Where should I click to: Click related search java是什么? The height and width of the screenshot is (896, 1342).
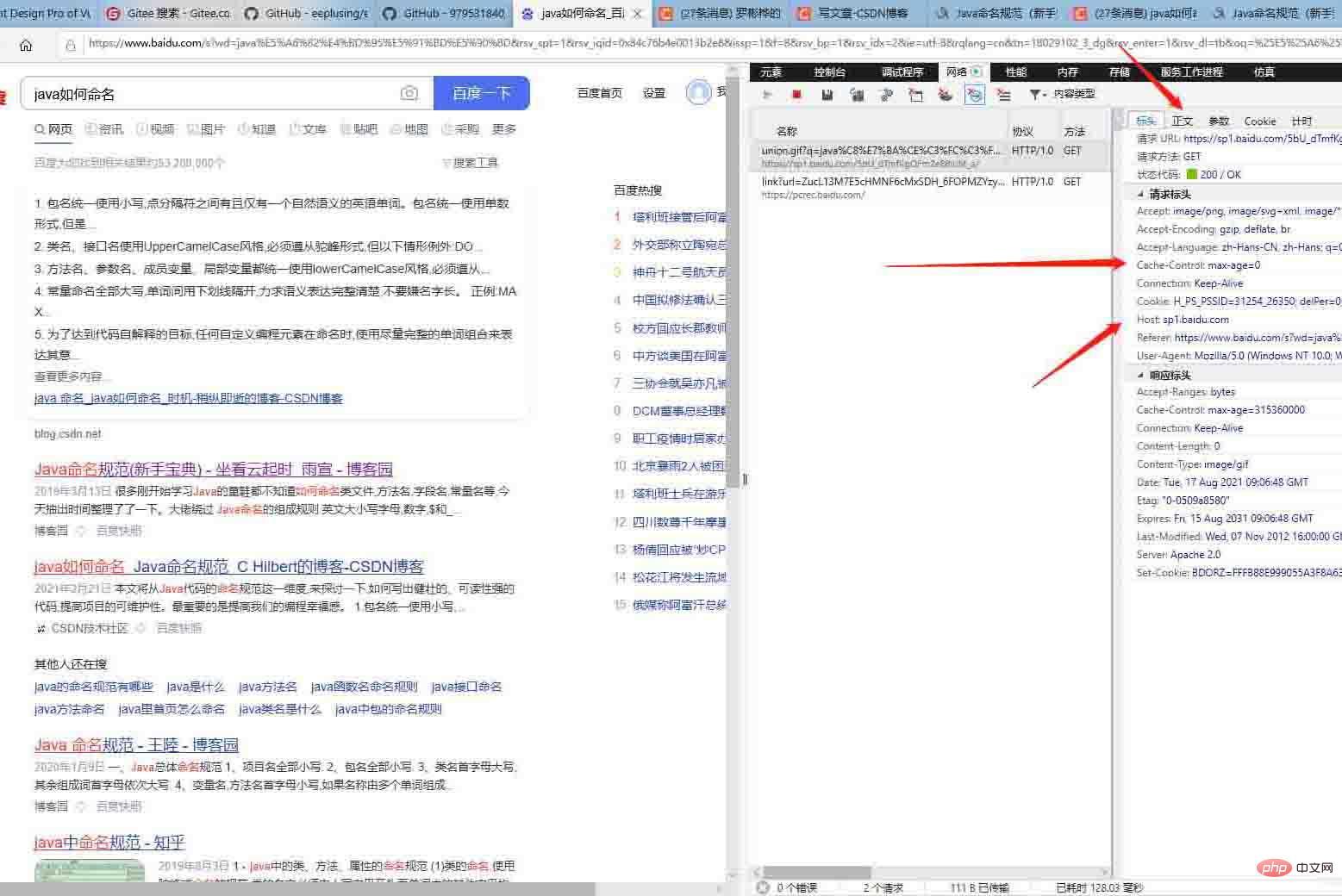pyautogui.click(x=196, y=687)
